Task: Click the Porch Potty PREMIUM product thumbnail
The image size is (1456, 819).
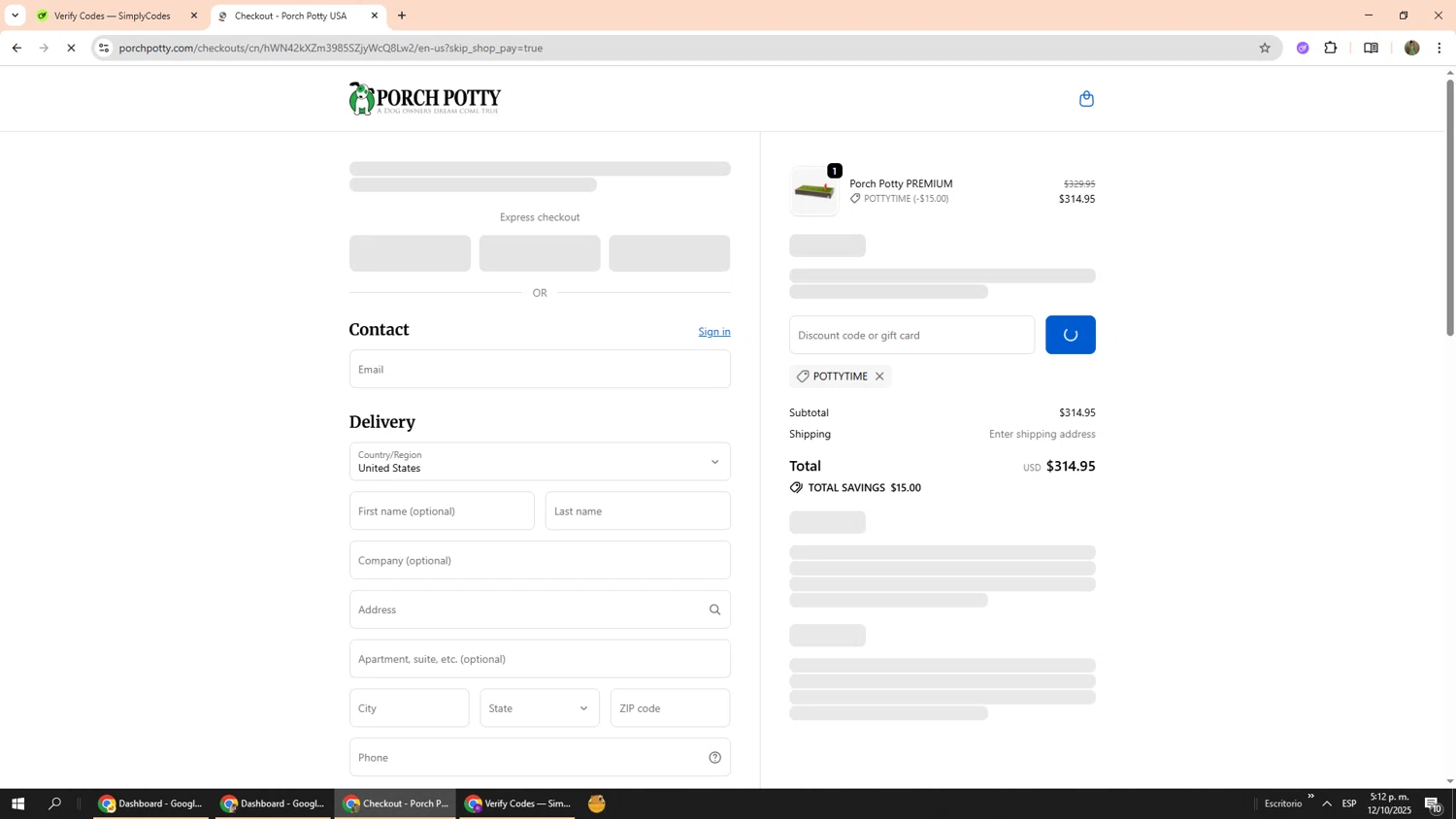Action: pos(814,191)
